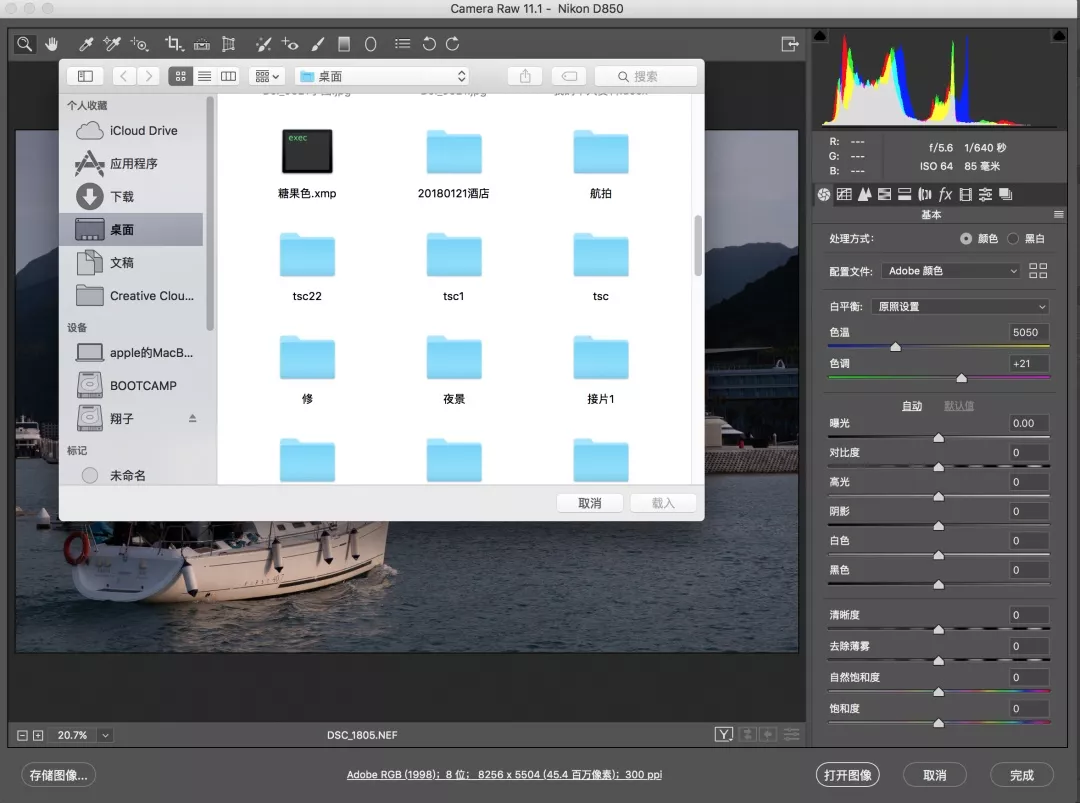The height and width of the screenshot is (803, 1080).
Task: Open the Tone Curve panel tab
Action: point(844,194)
